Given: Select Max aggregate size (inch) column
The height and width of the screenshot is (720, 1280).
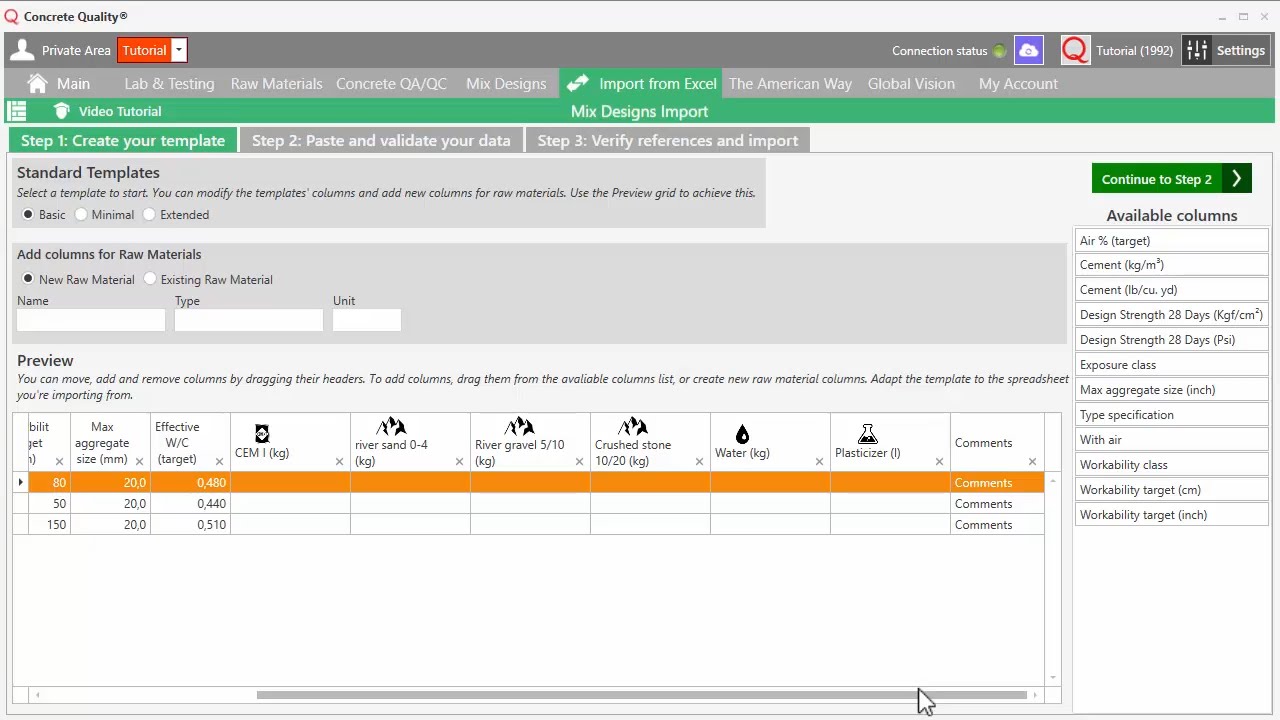Looking at the screenshot, I should click(1171, 390).
